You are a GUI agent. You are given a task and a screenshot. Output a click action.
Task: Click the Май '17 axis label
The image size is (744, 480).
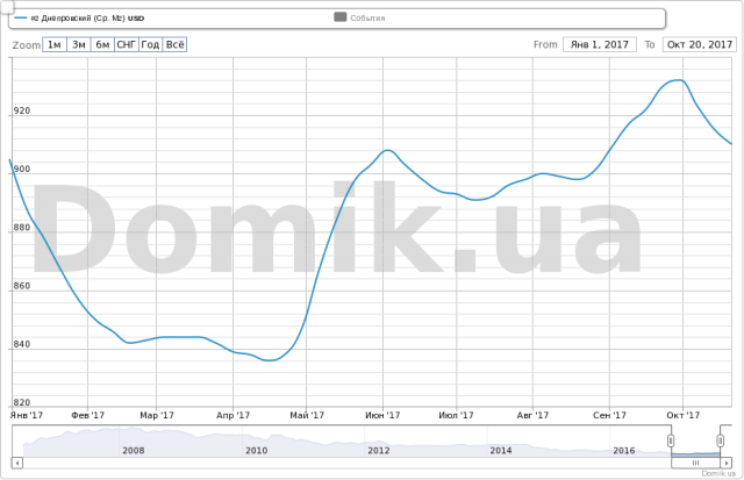point(307,415)
